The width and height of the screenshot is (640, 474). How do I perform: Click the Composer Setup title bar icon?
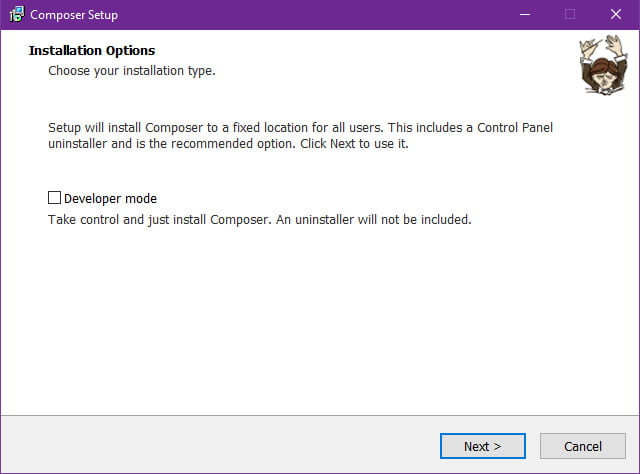coord(17,14)
